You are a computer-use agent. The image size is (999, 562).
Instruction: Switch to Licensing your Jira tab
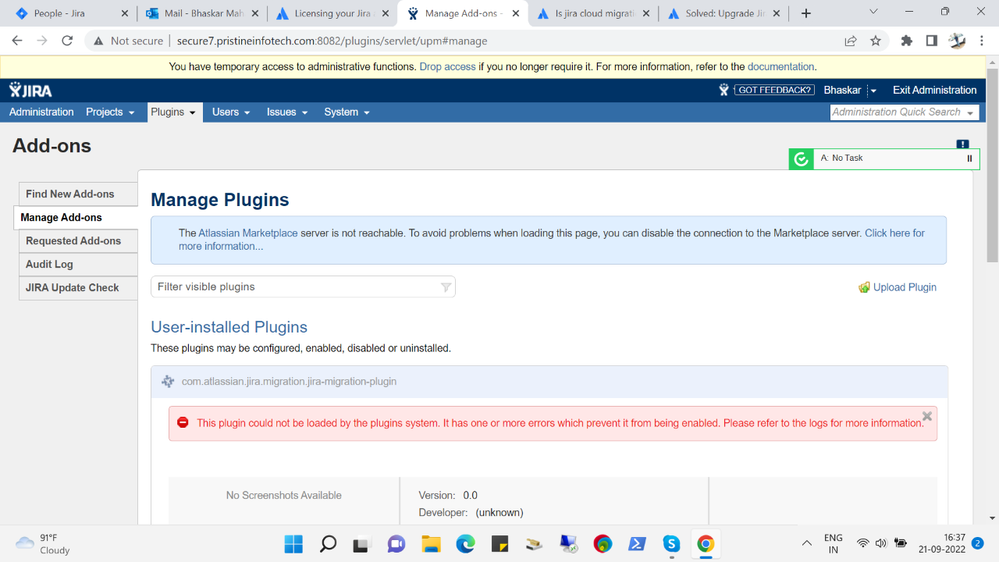coord(332,13)
